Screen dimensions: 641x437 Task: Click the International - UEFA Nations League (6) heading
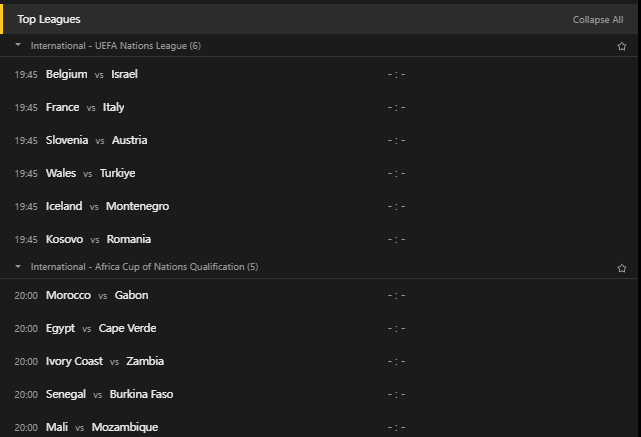coord(116,46)
